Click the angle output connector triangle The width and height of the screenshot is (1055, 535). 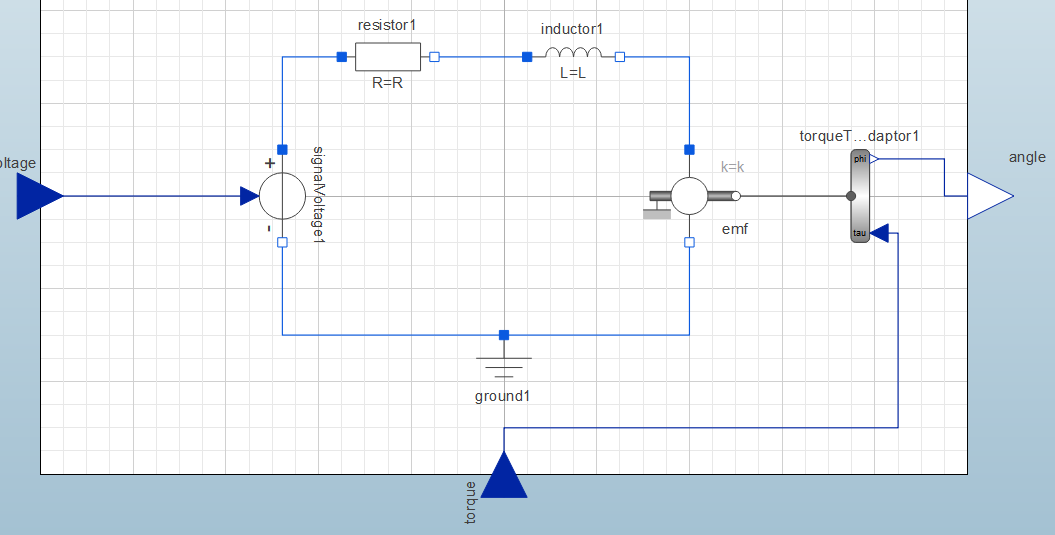coord(990,196)
